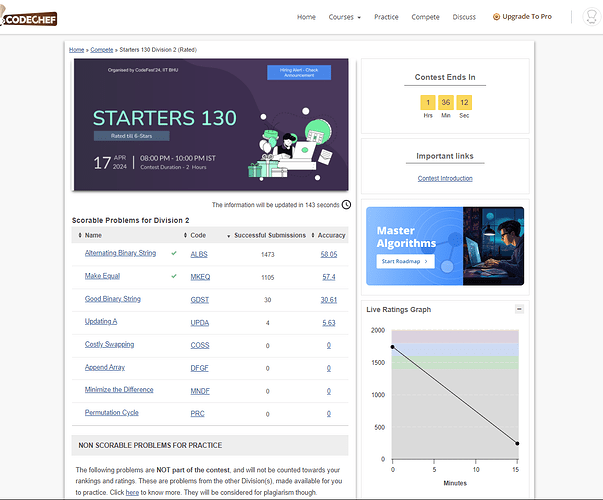Open the Starters 130 contest banner
This screenshot has height=500, width=603.
point(211,125)
